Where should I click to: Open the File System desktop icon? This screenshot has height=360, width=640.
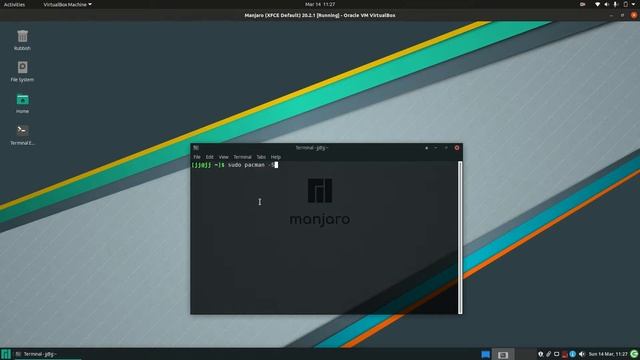[x=22, y=71]
